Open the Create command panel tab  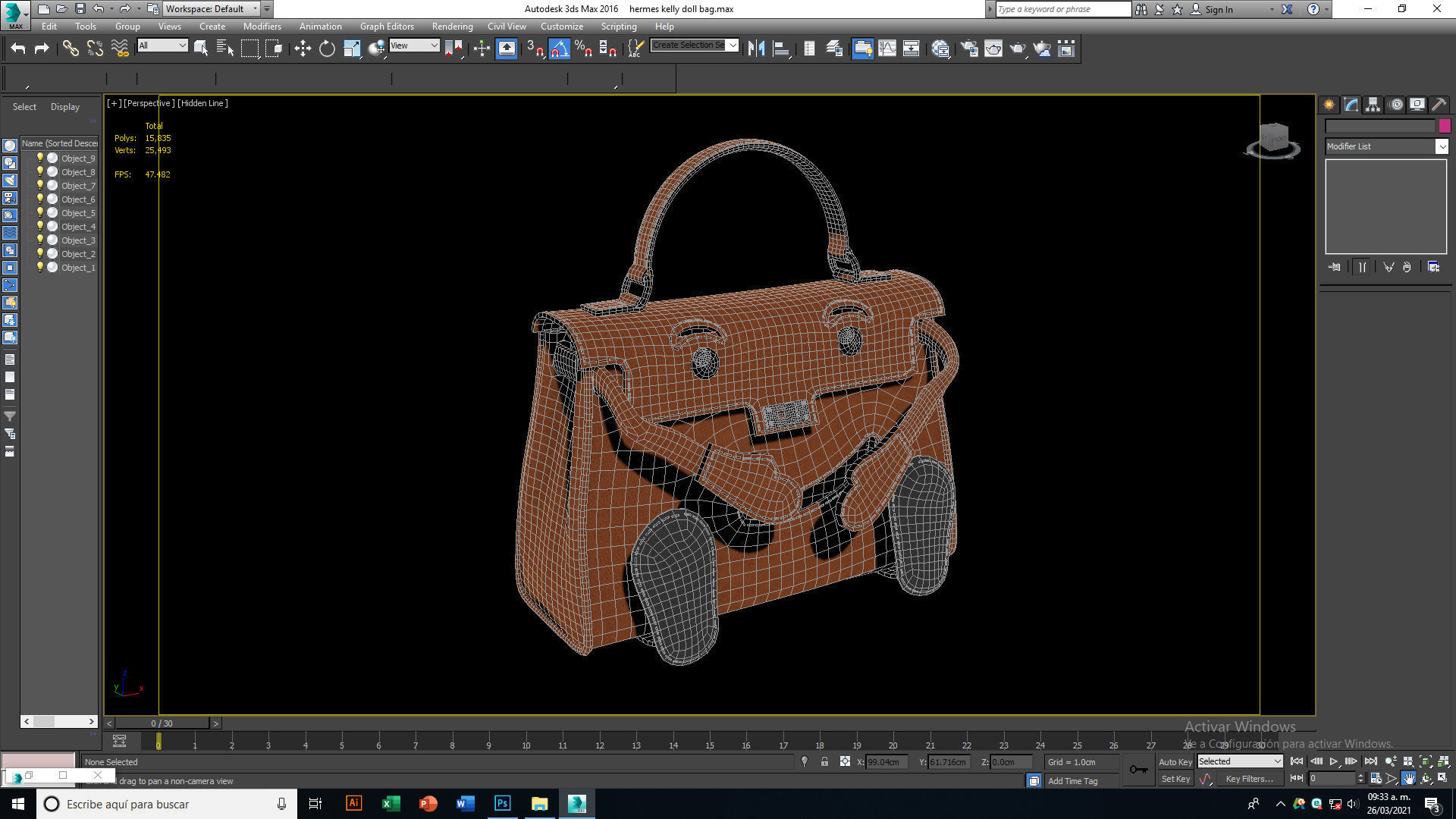pyautogui.click(x=1329, y=105)
